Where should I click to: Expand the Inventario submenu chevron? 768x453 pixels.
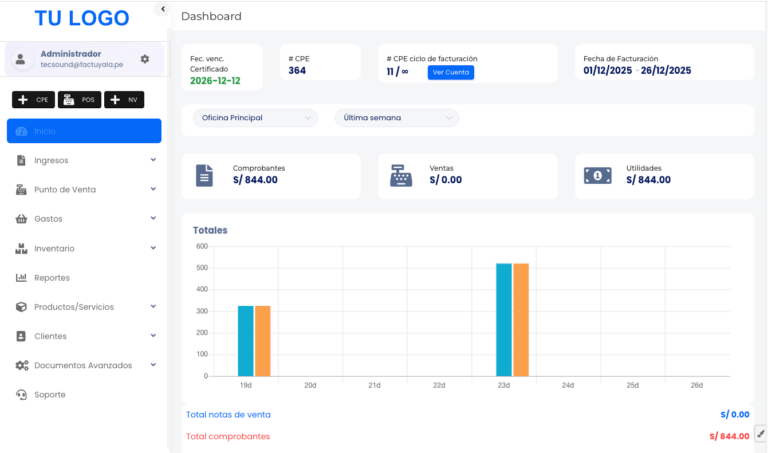(x=153, y=248)
